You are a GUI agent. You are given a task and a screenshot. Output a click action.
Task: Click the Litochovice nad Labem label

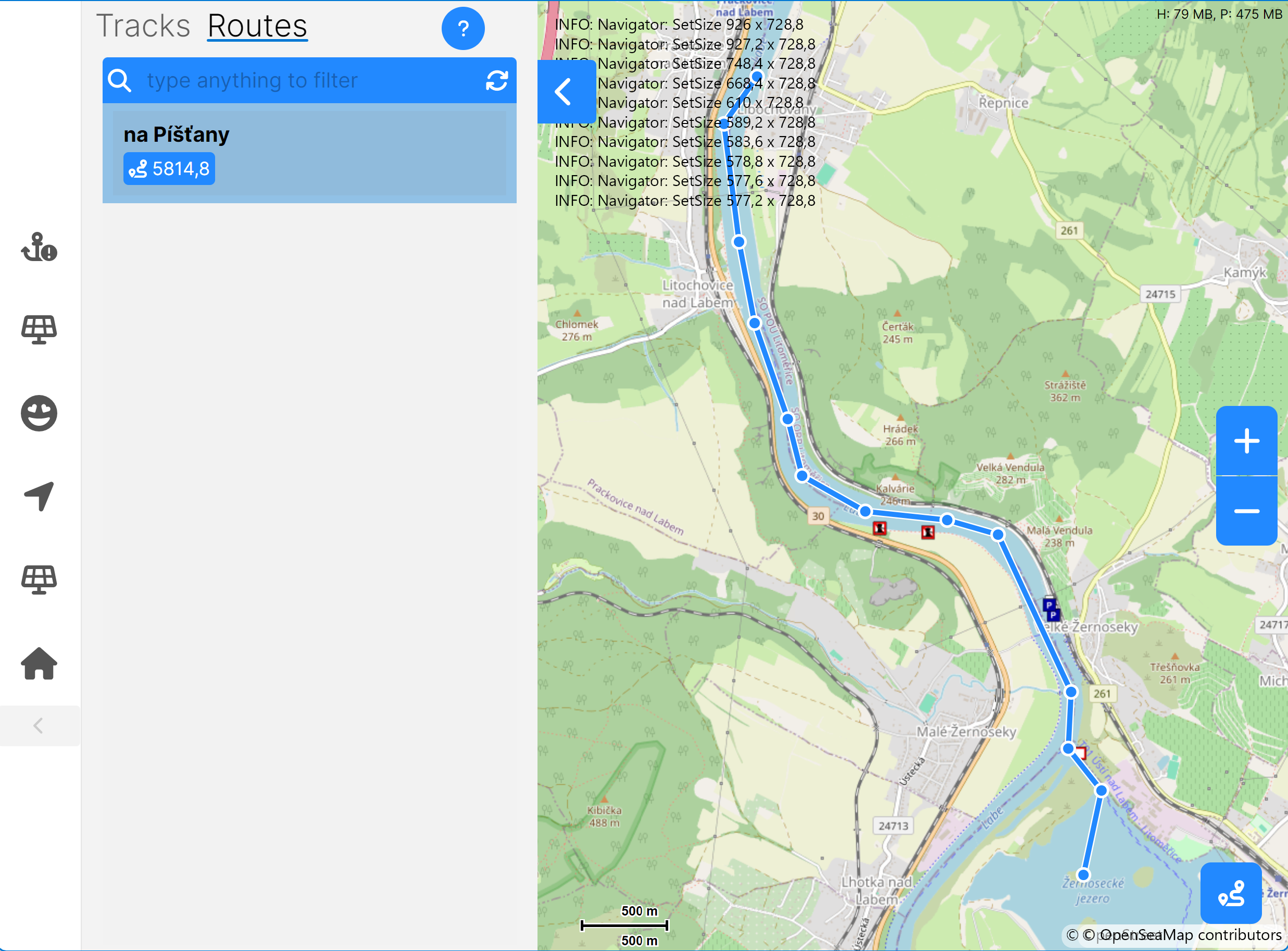point(698,293)
